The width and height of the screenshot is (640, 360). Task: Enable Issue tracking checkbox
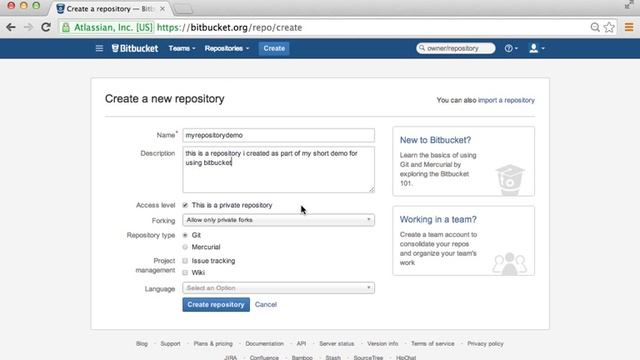(185, 260)
